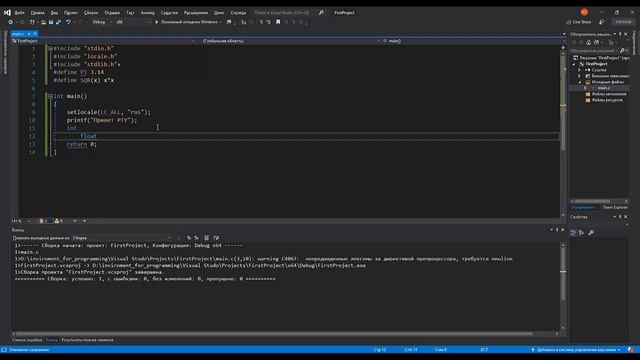Viewport: 640px width, 360px height.
Task: Open the Окно menu
Action: 219,13
